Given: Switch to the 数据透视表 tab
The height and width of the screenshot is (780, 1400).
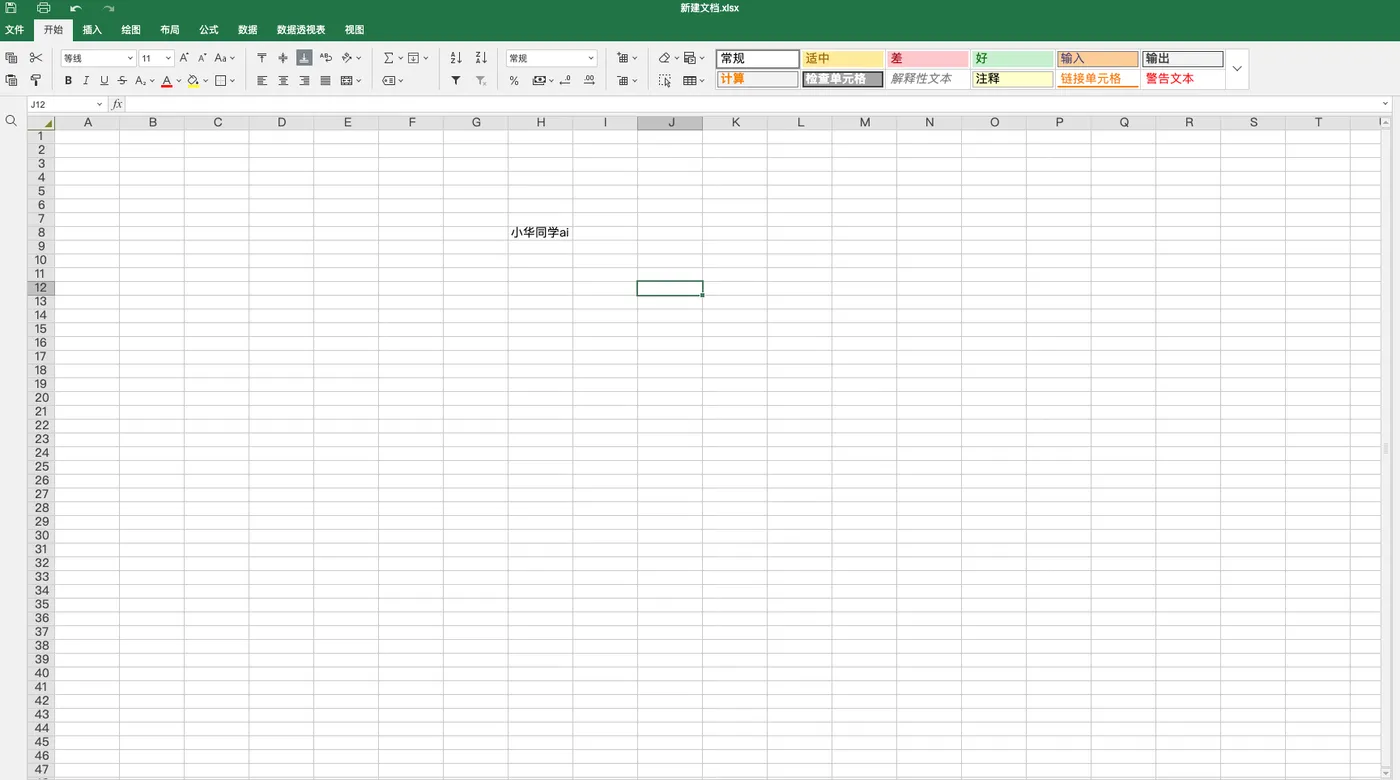Looking at the screenshot, I should tap(301, 30).
